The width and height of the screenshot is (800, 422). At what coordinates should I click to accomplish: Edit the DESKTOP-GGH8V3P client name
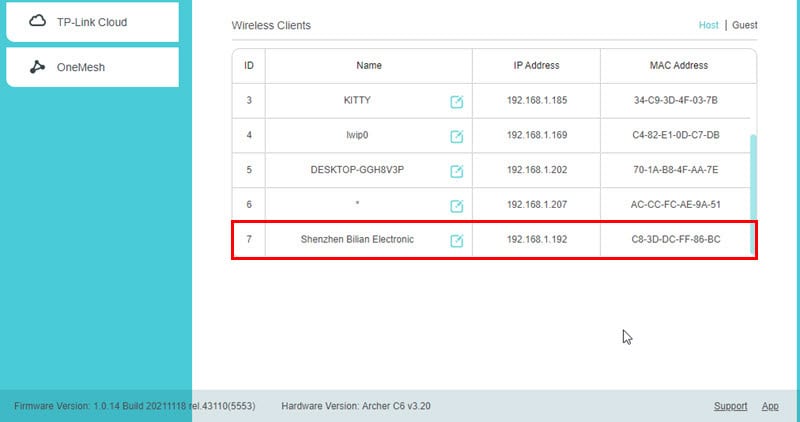(x=457, y=171)
